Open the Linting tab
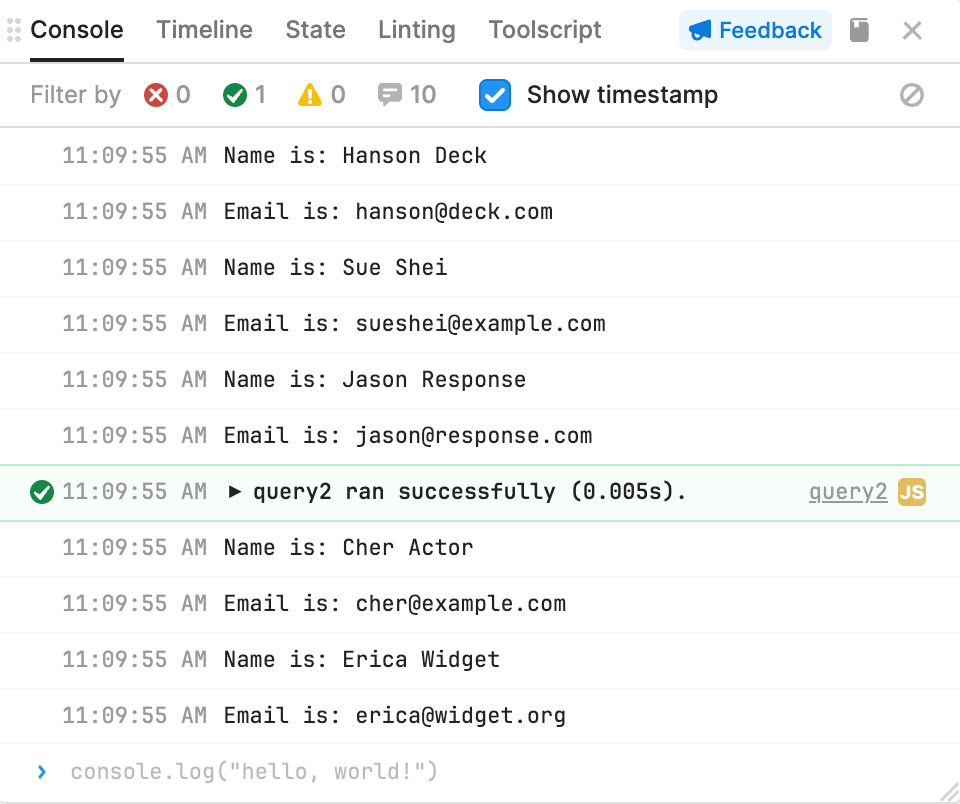This screenshot has width=960, height=804. pos(416,30)
